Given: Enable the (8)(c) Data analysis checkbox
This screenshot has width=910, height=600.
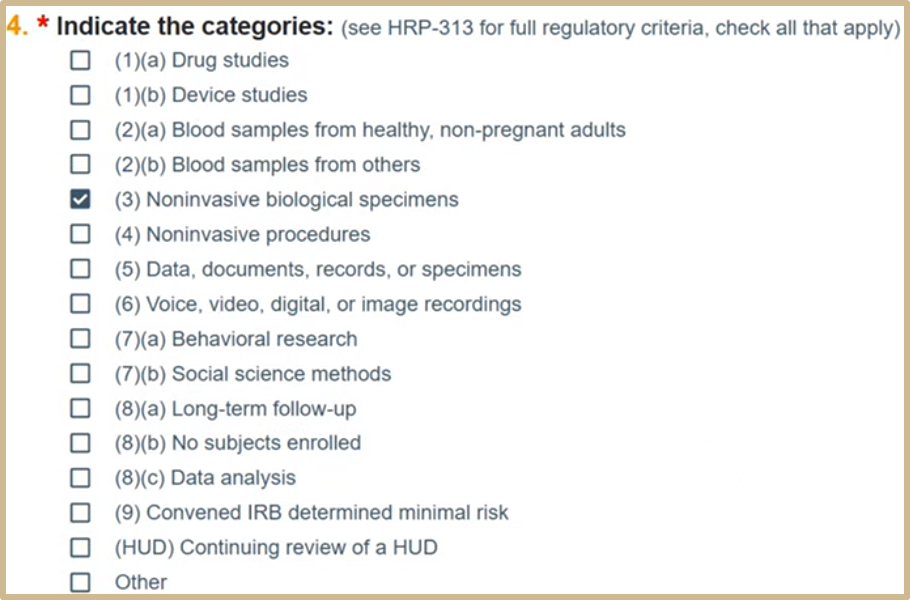Looking at the screenshot, I should point(80,478).
